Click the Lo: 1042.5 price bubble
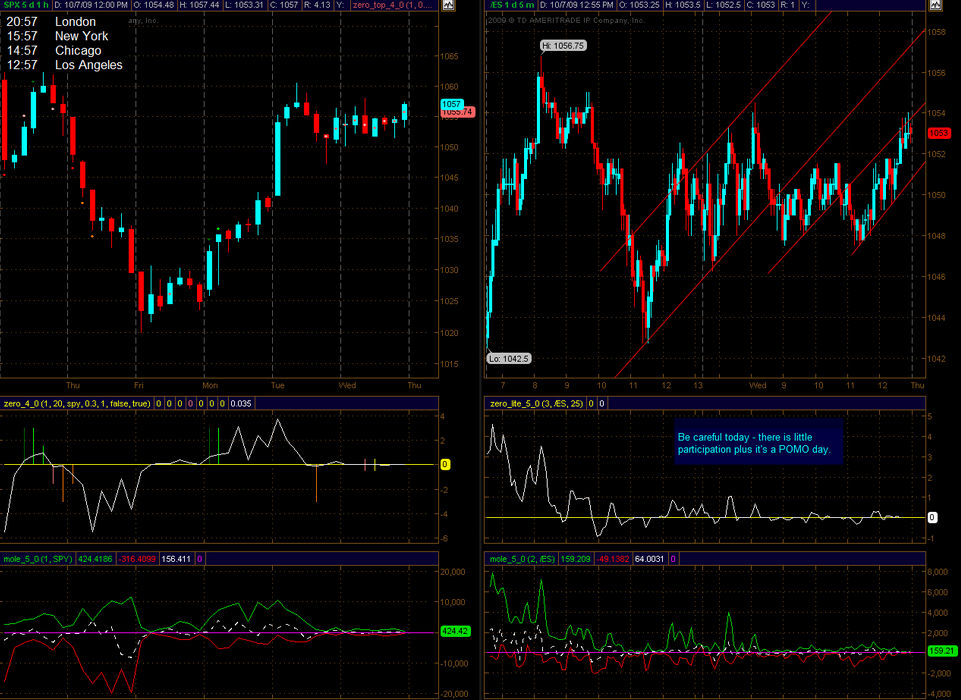 click(x=508, y=358)
